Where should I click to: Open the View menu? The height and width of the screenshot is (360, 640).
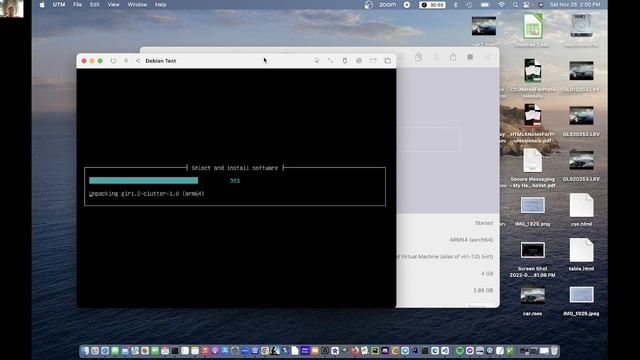pos(113,5)
